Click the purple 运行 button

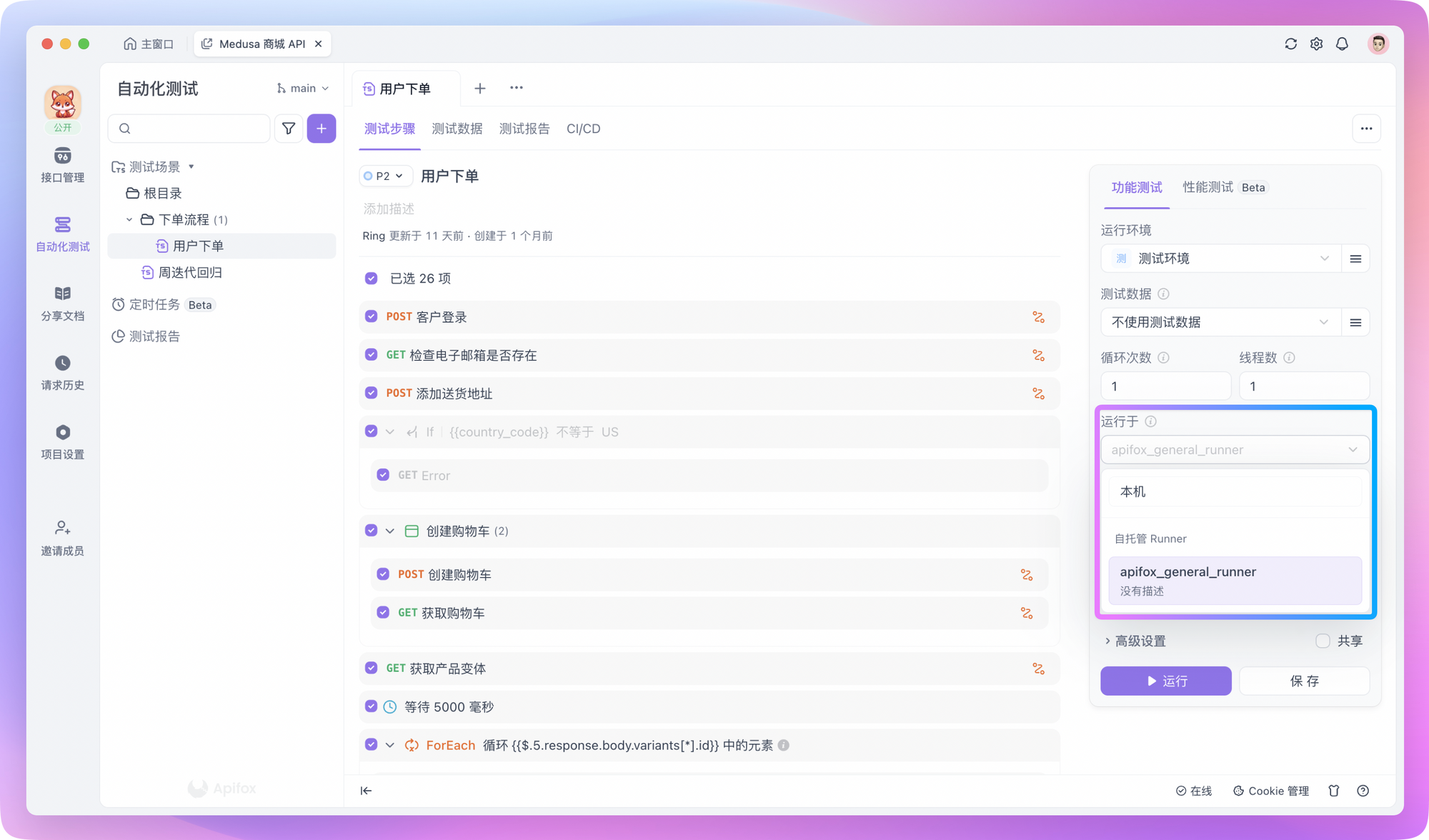(x=1166, y=681)
